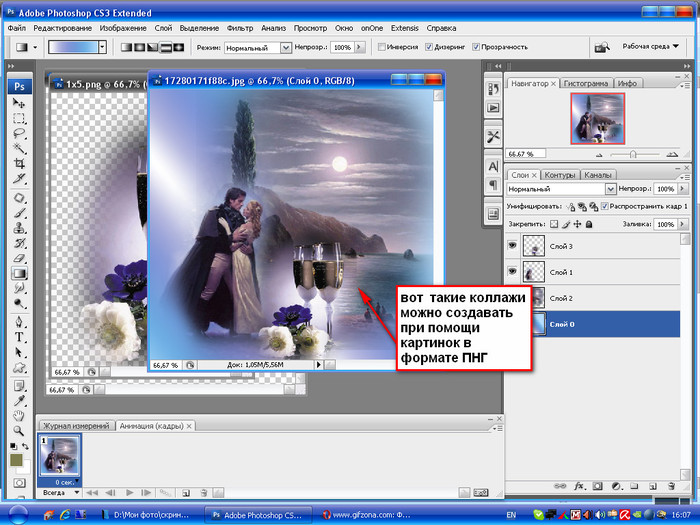Select the Dodge tool

coord(19,304)
